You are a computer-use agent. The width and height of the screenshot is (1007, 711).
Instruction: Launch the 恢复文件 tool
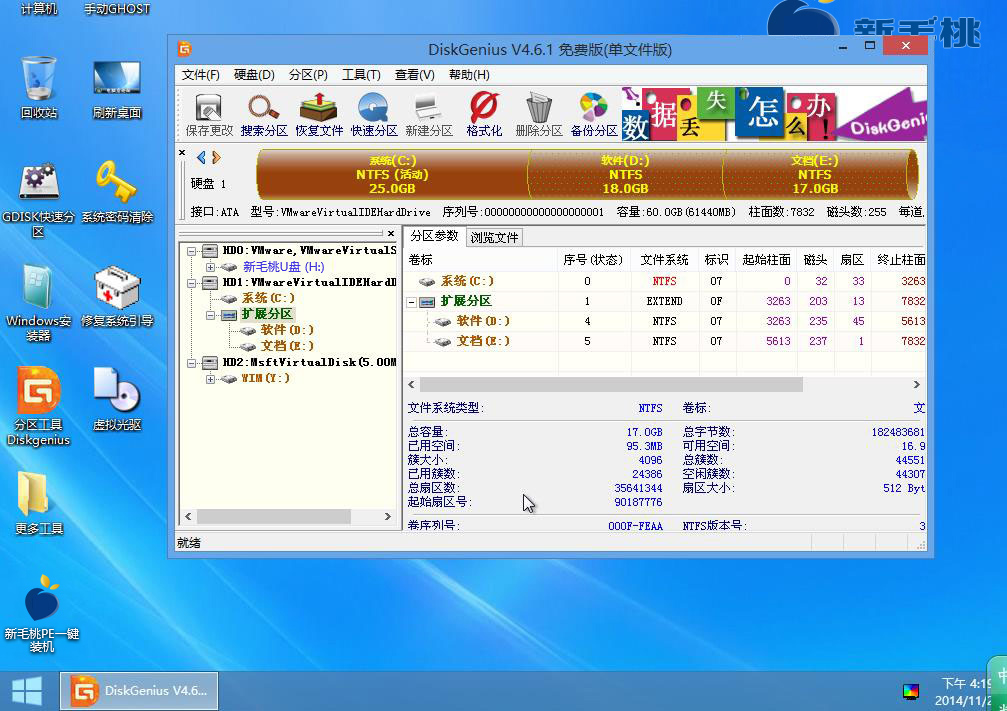tap(319, 114)
